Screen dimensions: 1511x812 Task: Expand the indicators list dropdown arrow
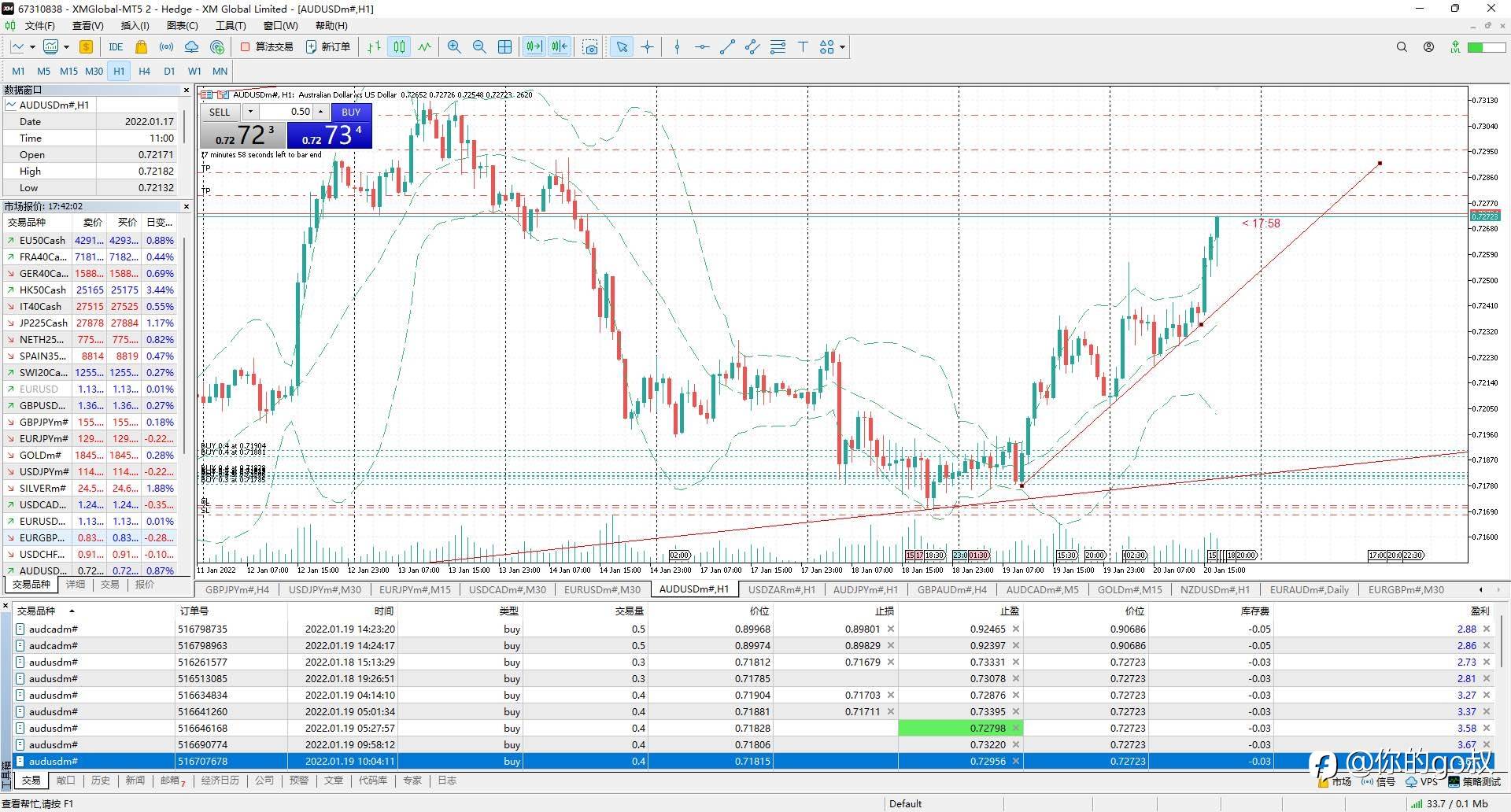pos(66,47)
